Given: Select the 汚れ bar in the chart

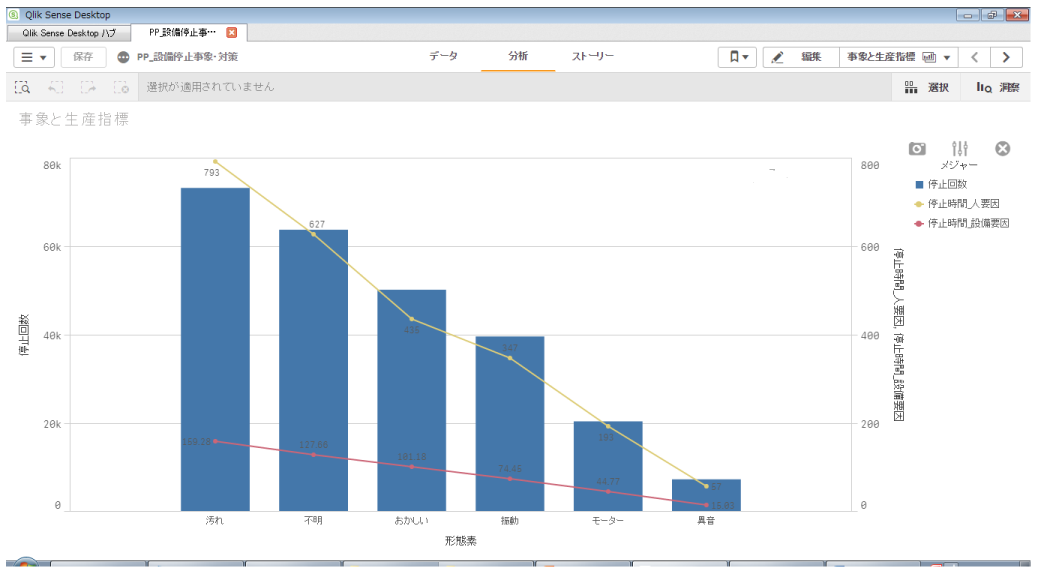Looking at the screenshot, I should (x=215, y=350).
